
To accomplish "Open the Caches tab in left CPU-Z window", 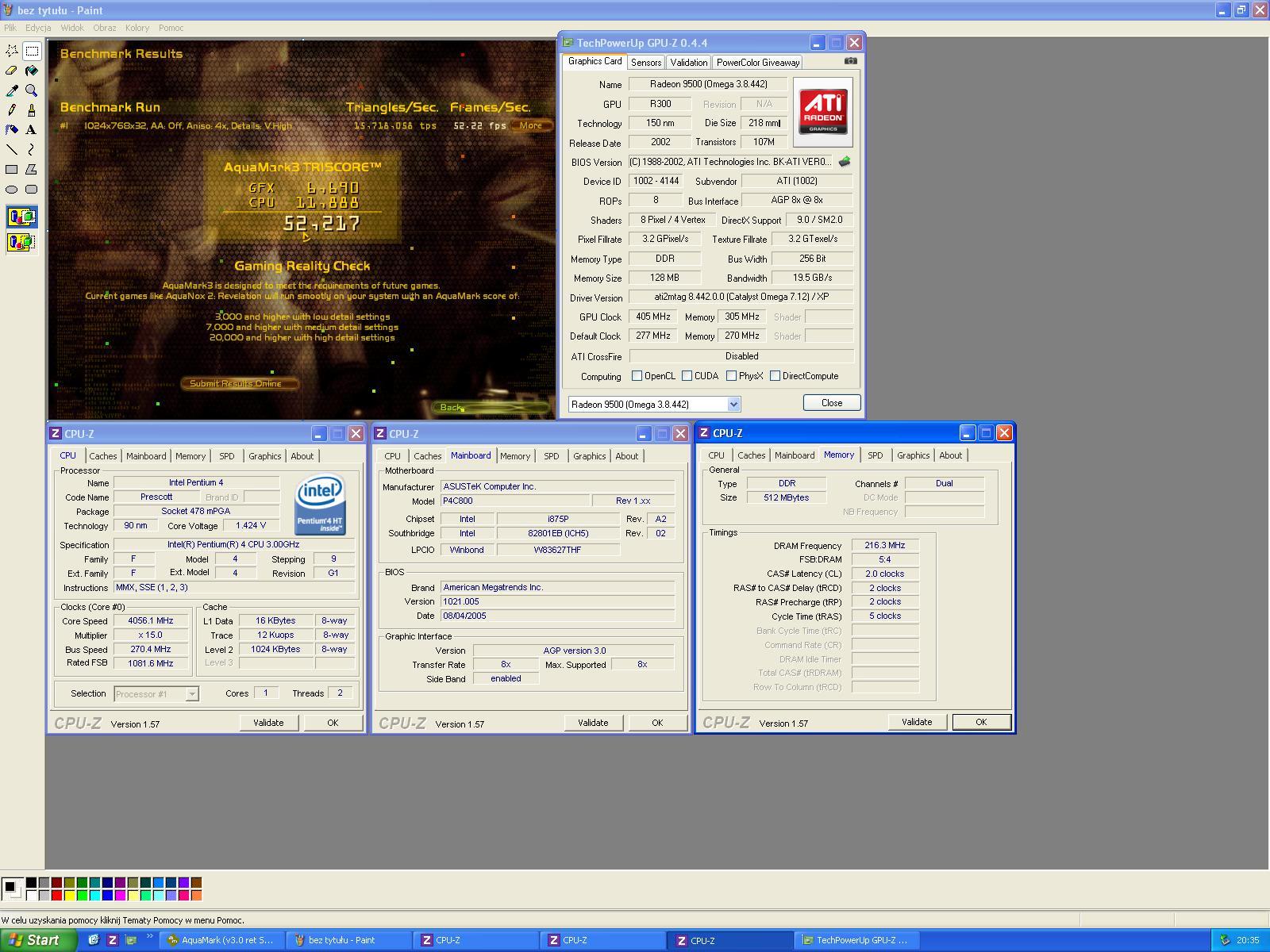I will [x=103, y=456].
